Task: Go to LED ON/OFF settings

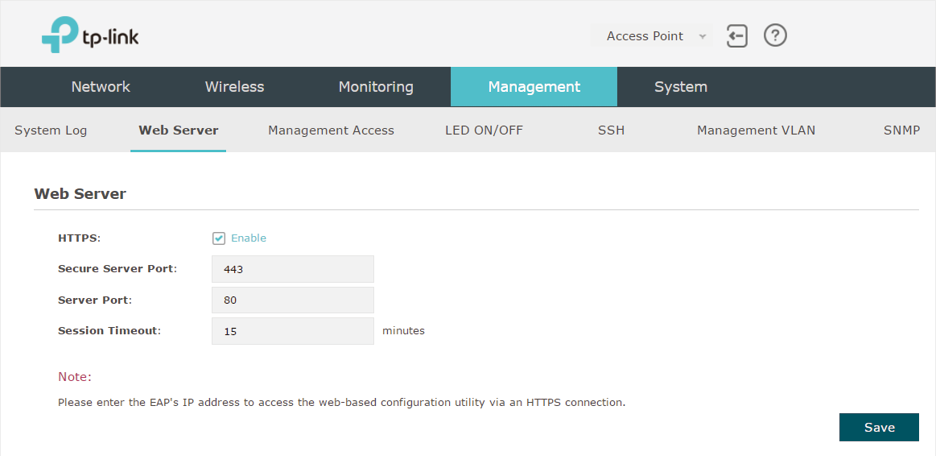Action: pos(484,130)
